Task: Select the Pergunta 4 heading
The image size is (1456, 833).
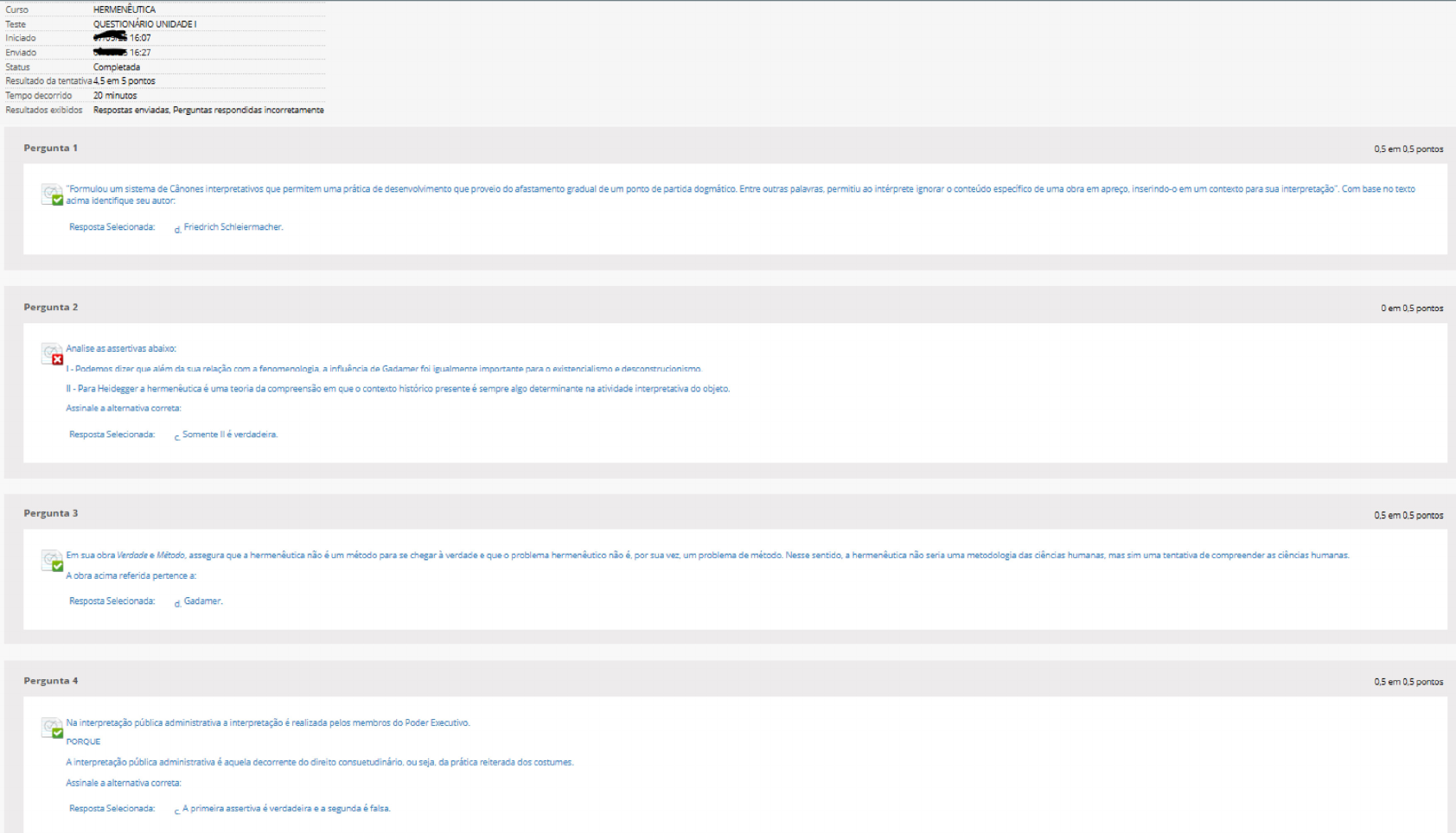Action: 50,681
